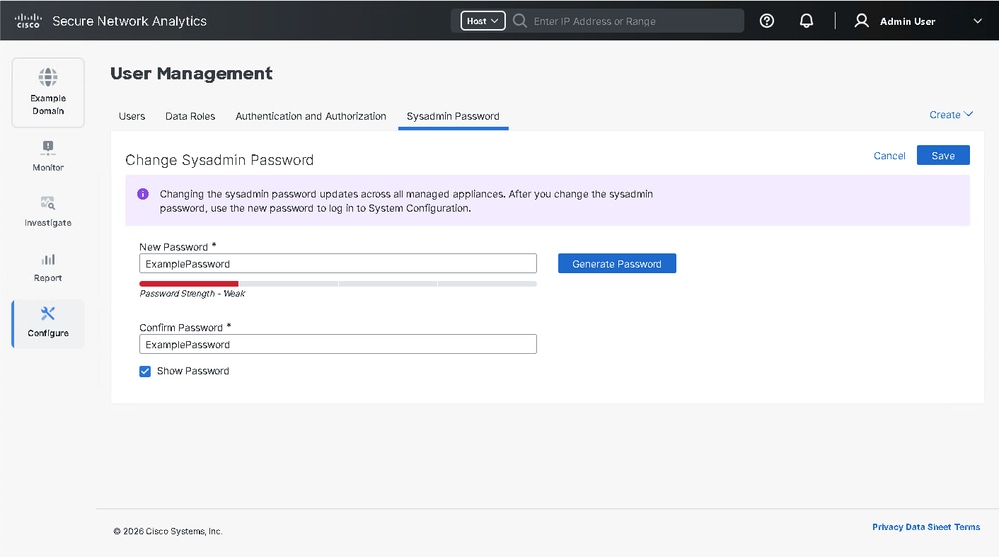The height and width of the screenshot is (557, 999).
Task: Open the Terms footer link
Action: point(967,527)
